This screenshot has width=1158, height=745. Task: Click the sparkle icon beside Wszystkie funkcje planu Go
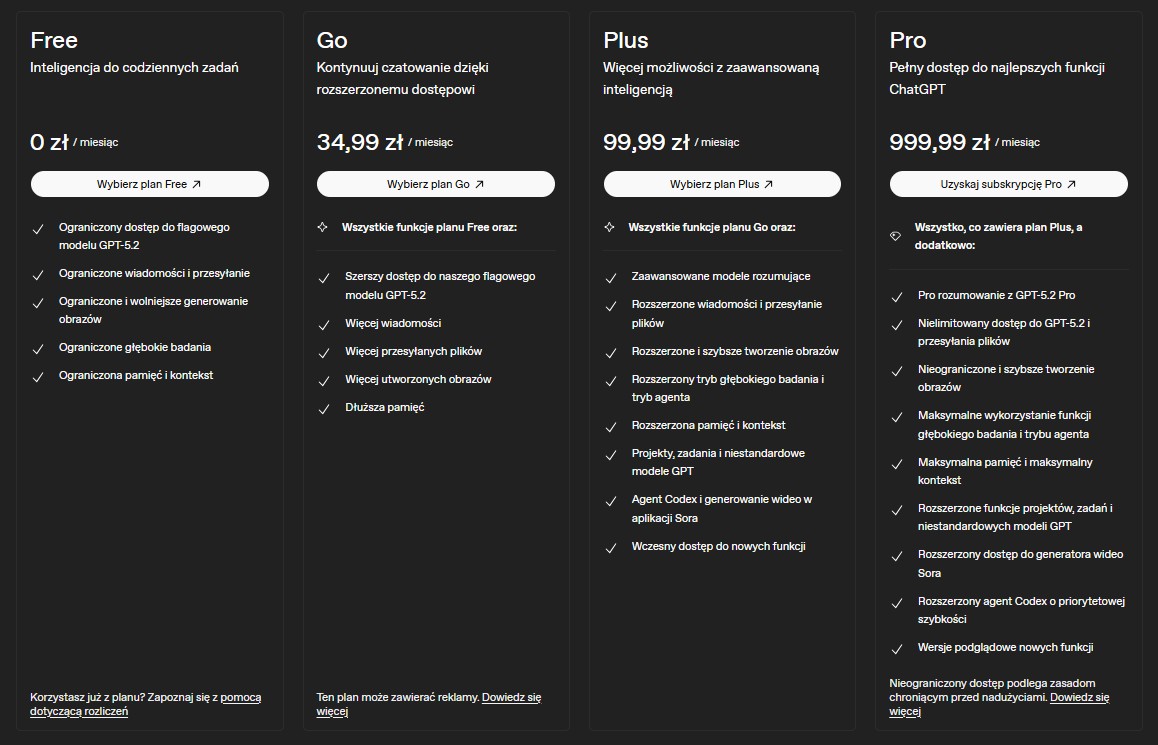click(x=609, y=228)
